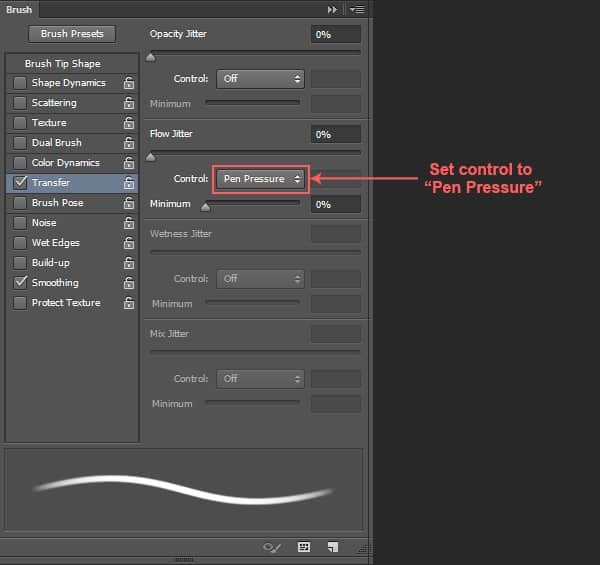Select the Dual Brush label
Viewport: 600px width, 565px height.
[57, 143]
